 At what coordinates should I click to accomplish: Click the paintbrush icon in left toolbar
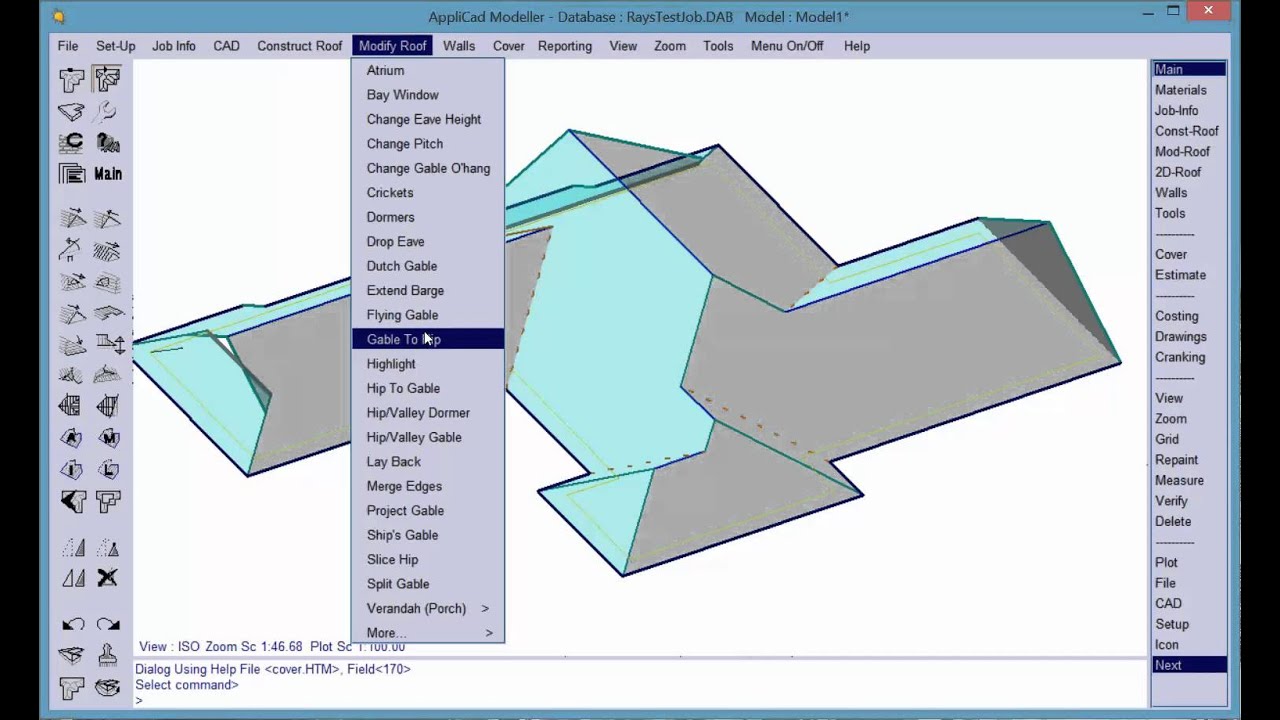pyautogui.click(x=108, y=656)
